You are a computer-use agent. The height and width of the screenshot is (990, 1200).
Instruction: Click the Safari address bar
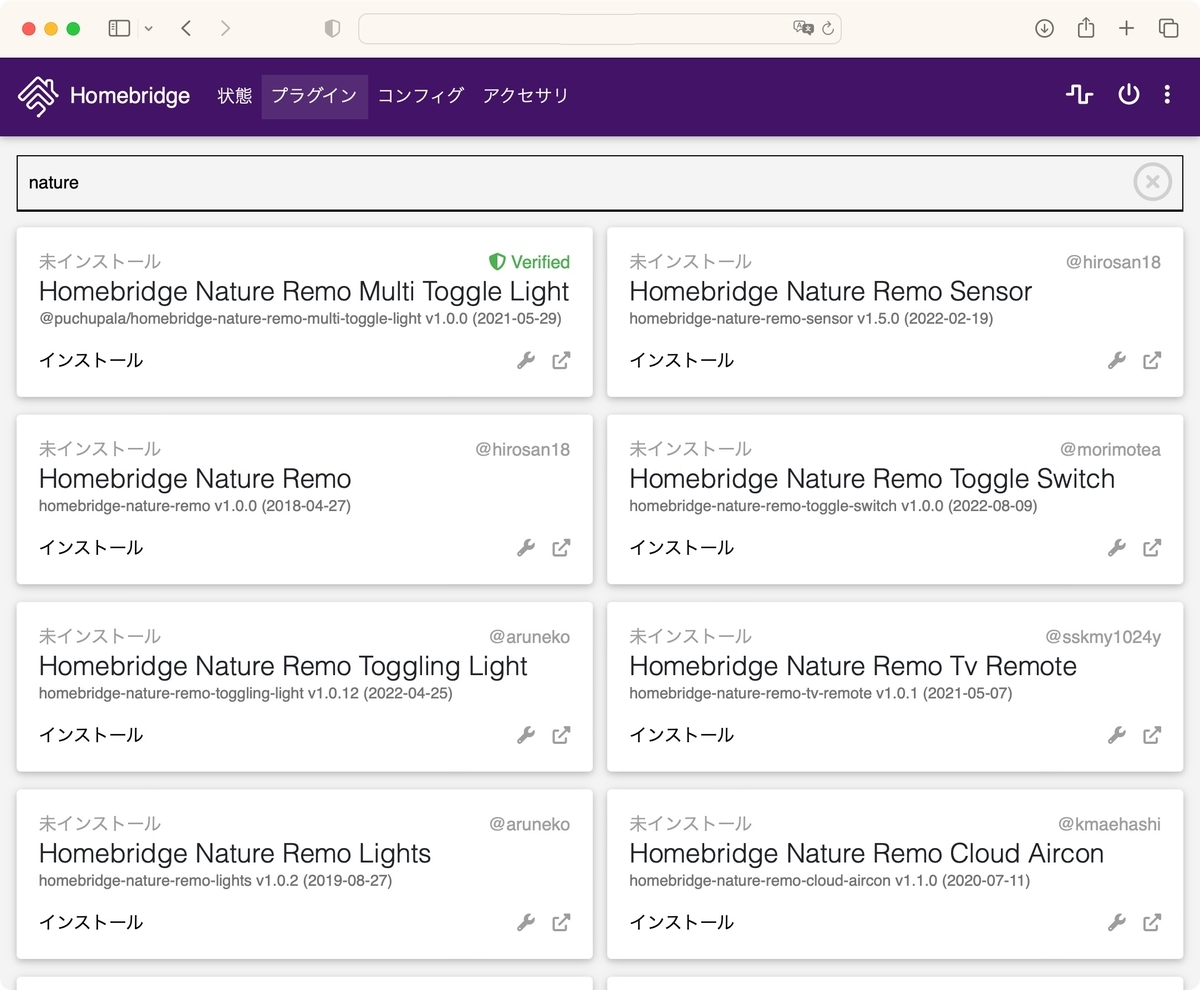point(600,29)
